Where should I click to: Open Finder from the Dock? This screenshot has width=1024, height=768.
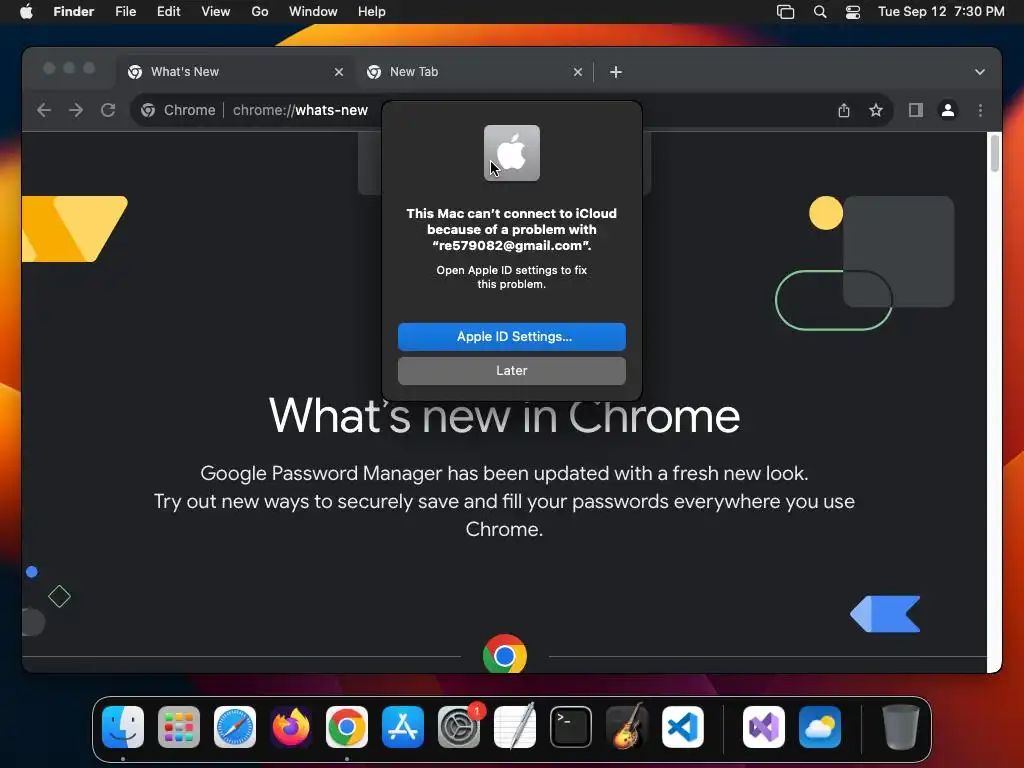[123, 727]
